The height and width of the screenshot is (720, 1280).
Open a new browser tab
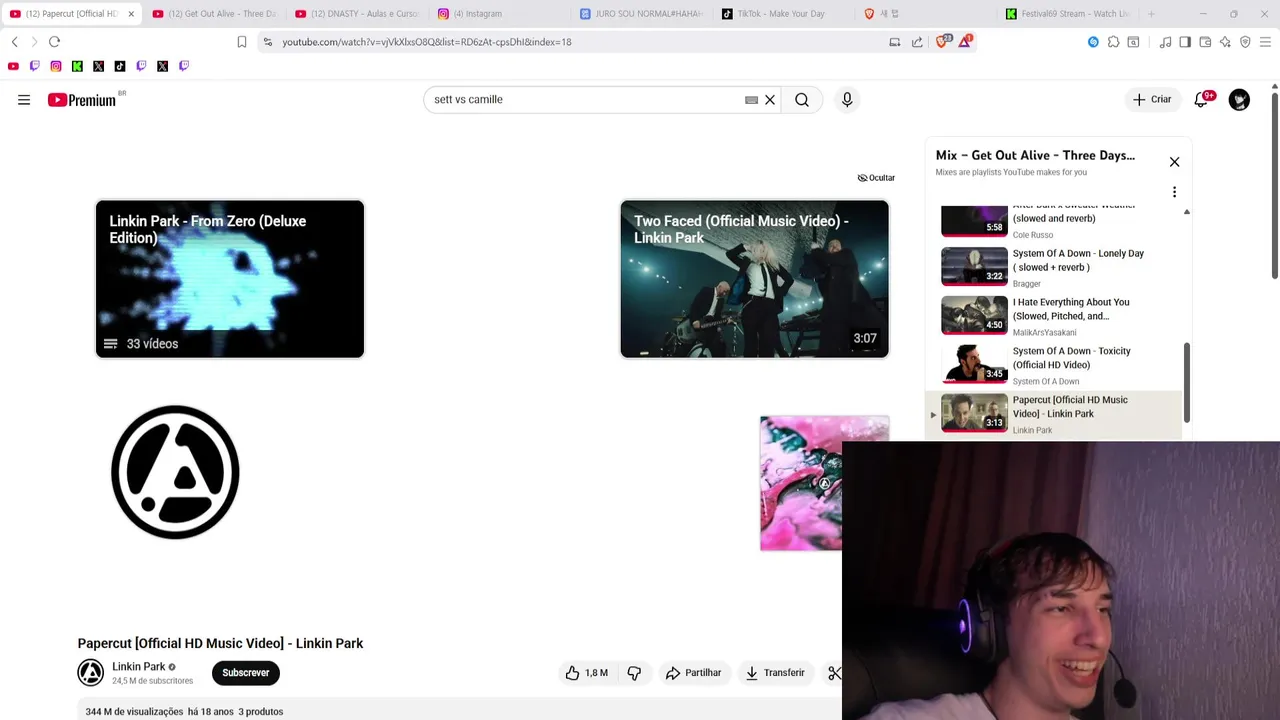(x=1151, y=14)
